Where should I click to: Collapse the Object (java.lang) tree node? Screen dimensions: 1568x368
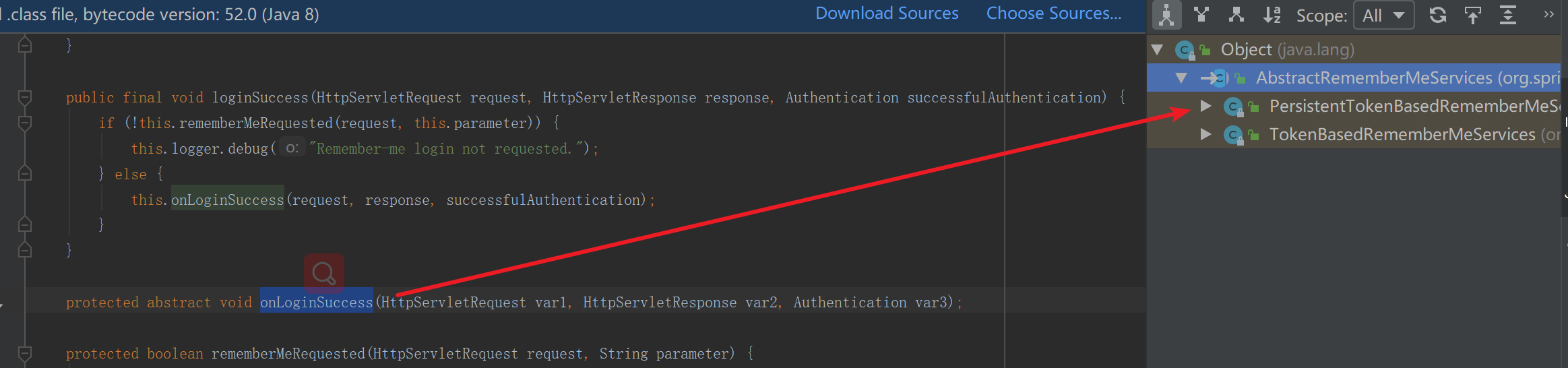point(1158,49)
